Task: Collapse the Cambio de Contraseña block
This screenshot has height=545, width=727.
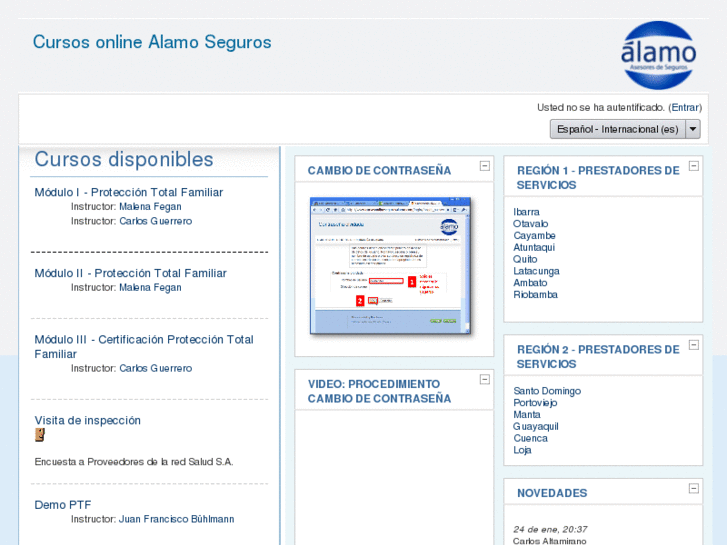Action: click(485, 166)
